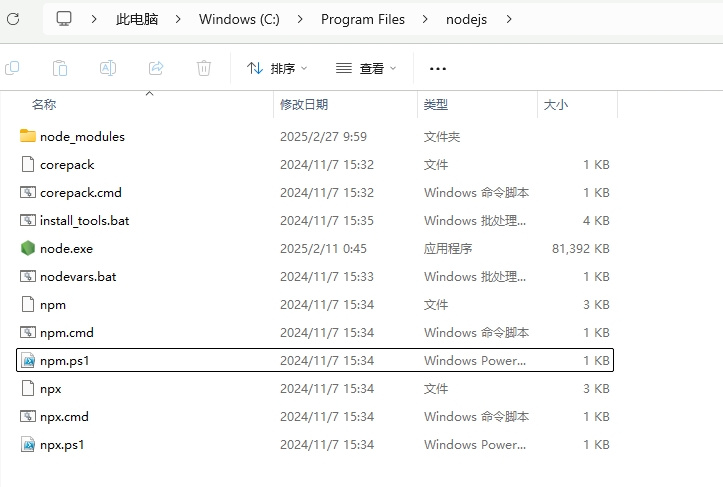Select the node_modules folder icon
This screenshot has height=487, width=723.
[x=28, y=136]
